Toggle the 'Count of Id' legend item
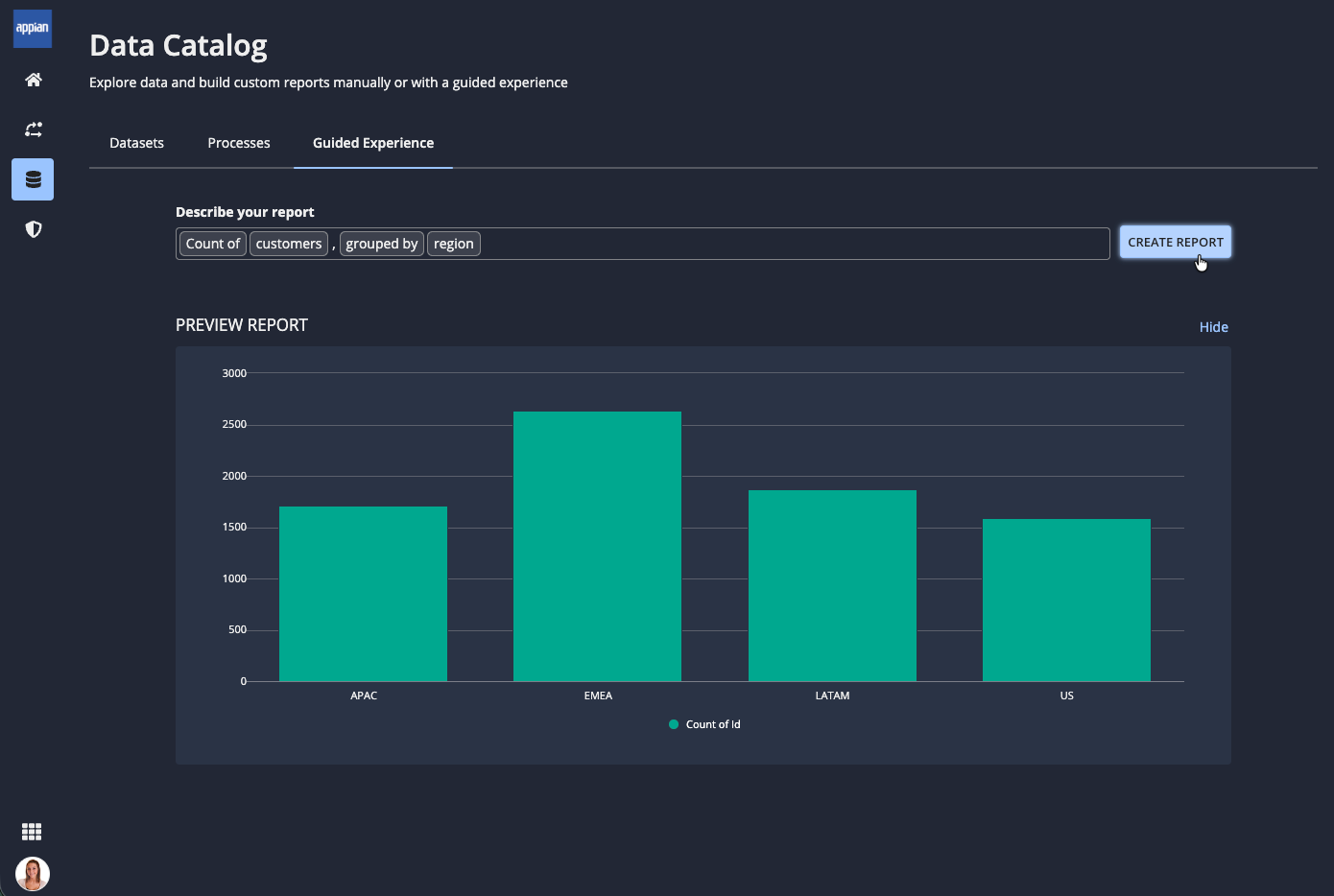1334x896 pixels. pos(704,724)
